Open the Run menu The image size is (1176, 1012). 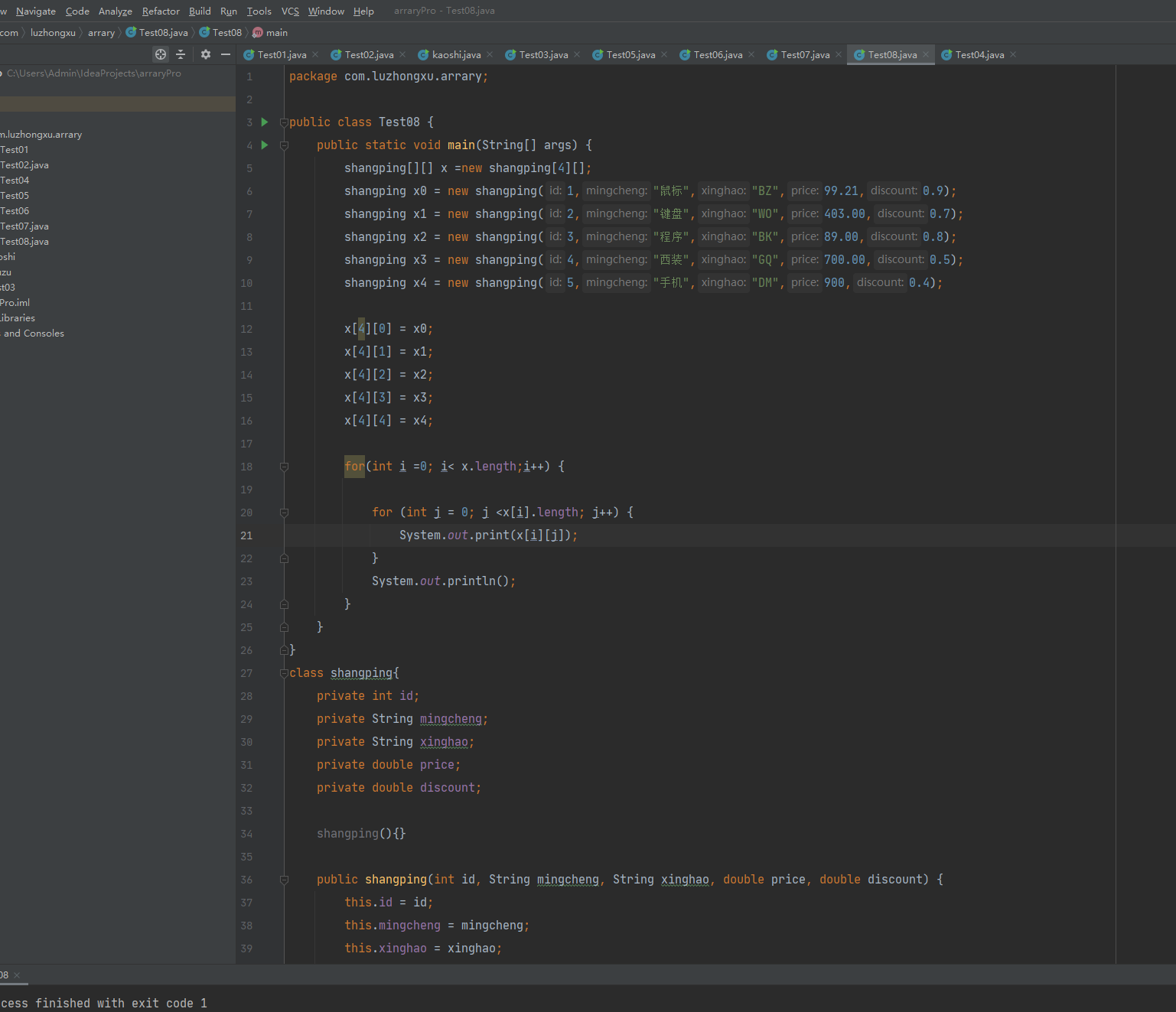[229, 11]
